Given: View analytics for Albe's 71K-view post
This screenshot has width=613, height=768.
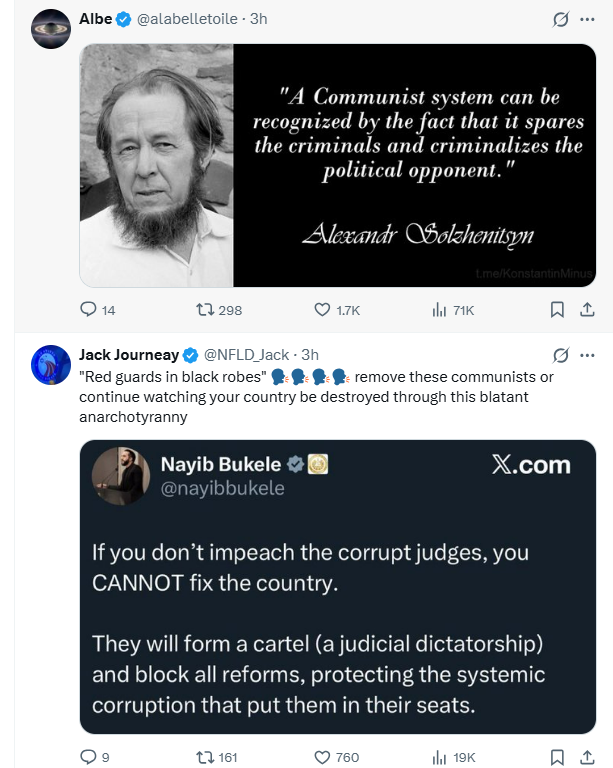Looking at the screenshot, I should click(x=439, y=311).
